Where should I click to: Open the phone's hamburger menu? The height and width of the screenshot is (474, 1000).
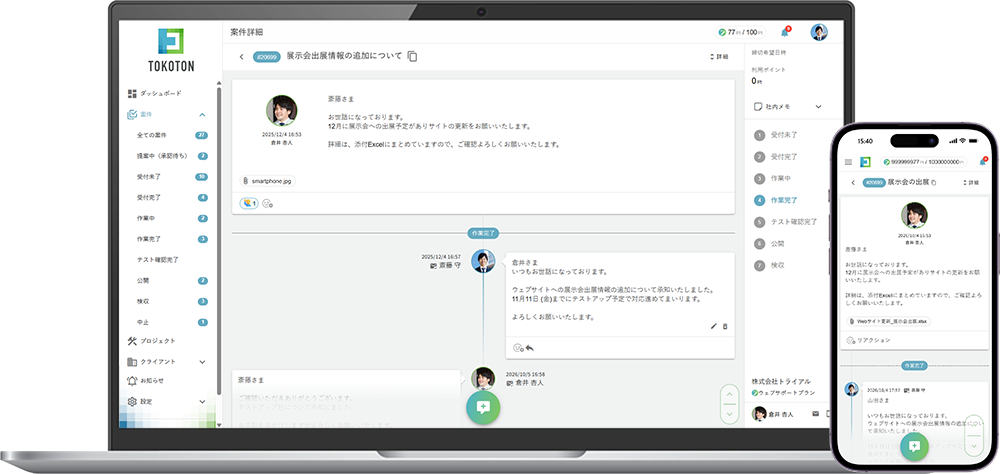click(x=848, y=162)
